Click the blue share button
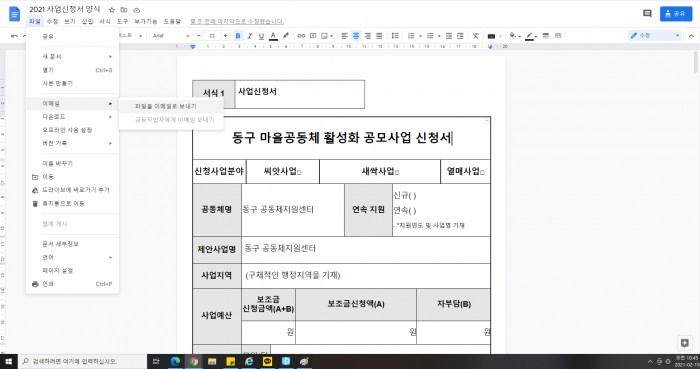This screenshot has width=700, height=369. [x=676, y=14]
